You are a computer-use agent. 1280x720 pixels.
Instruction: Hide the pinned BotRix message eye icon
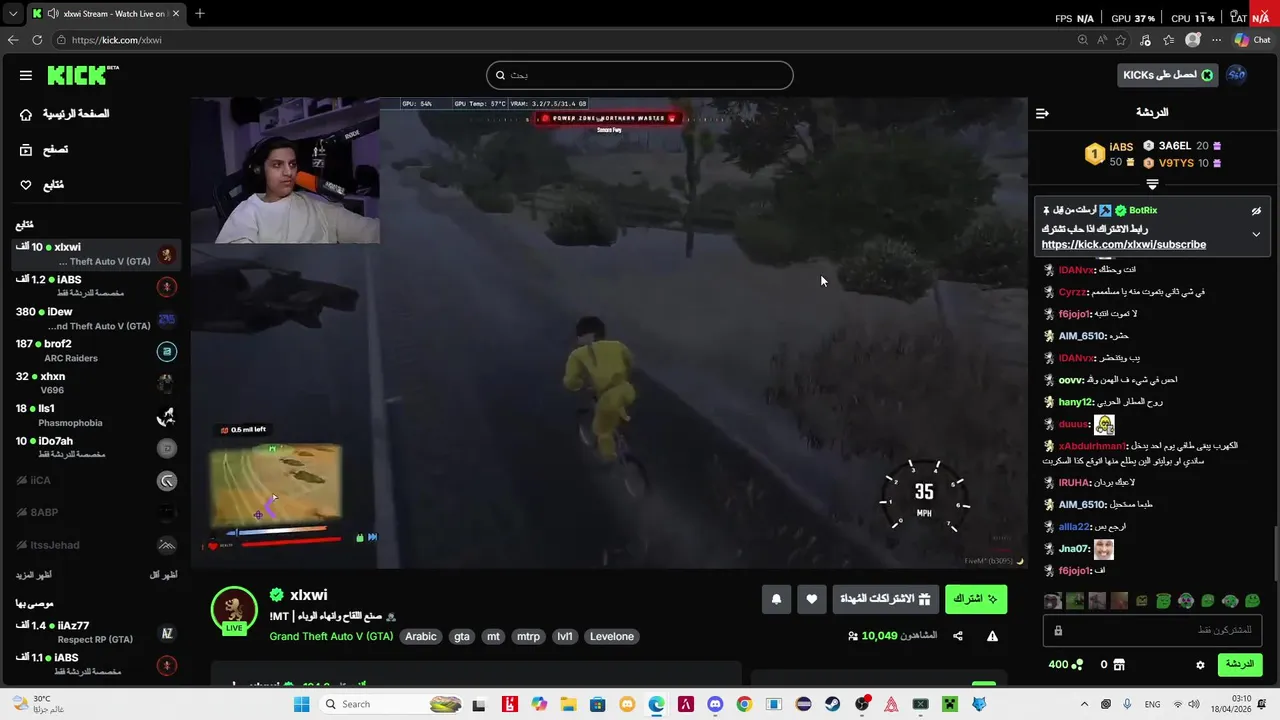tap(1256, 211)
